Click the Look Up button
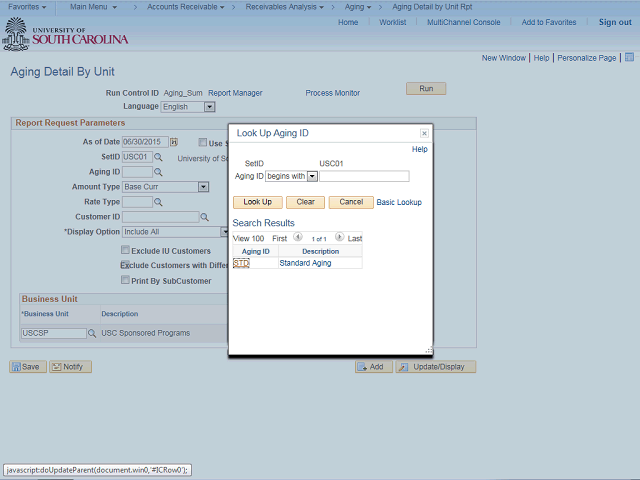640x480 pixels. pos(258,202)
